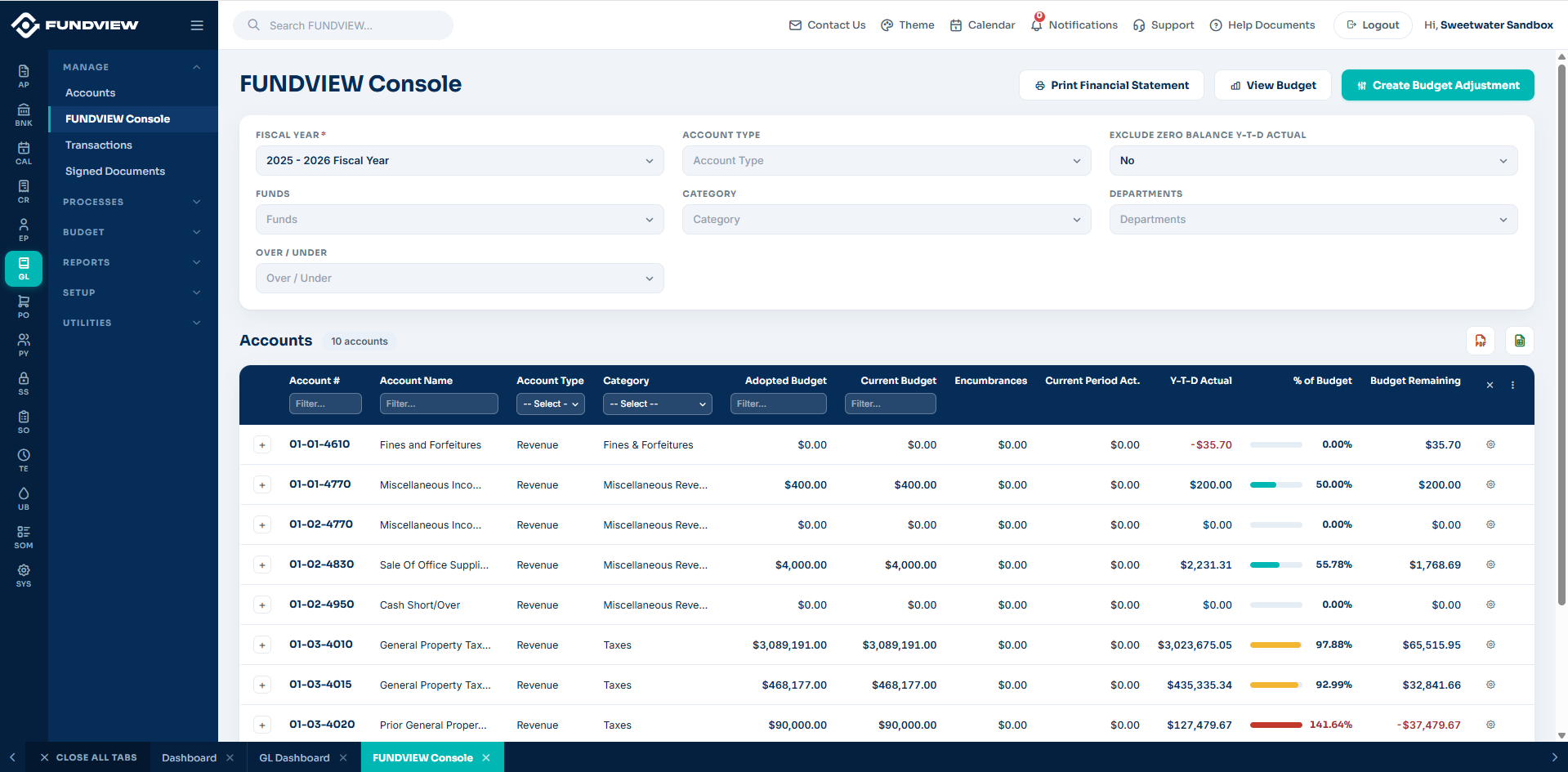Open the SYS system module icon
Viewport: 1568px width, 772px height.
pos(24,575)
